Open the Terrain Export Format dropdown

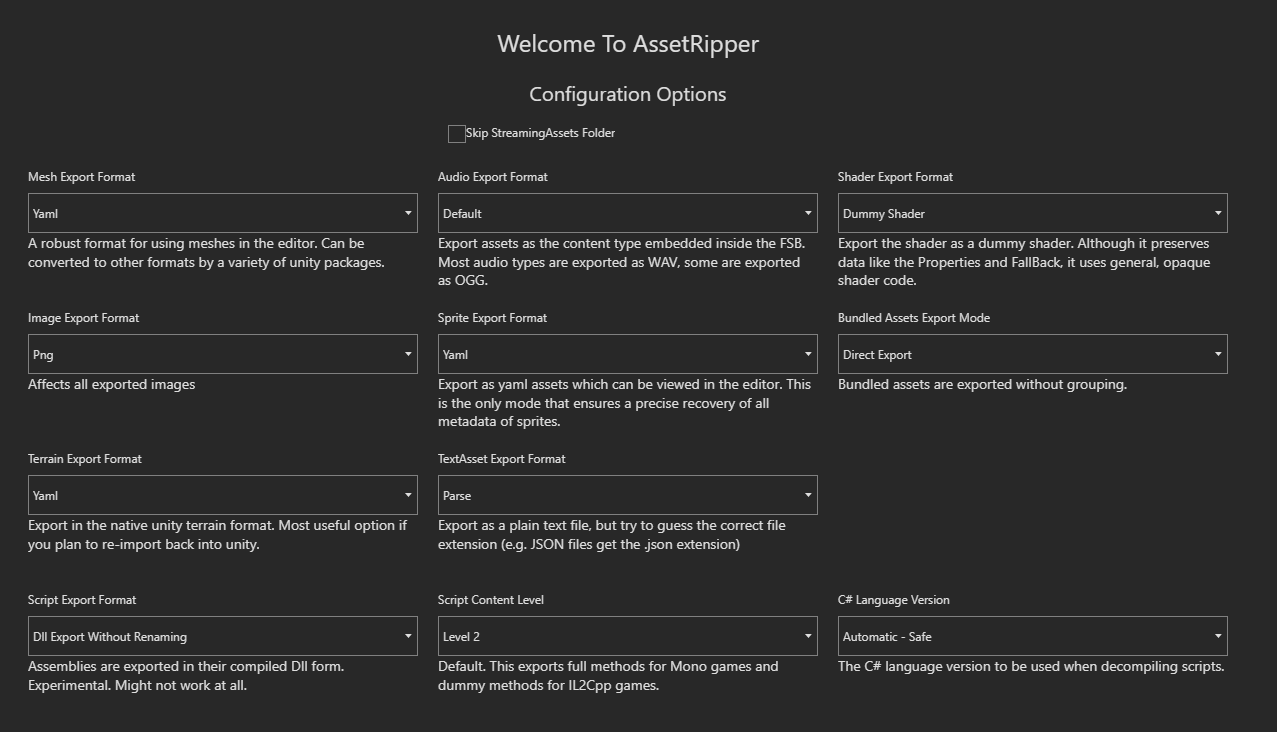[223, 495]
